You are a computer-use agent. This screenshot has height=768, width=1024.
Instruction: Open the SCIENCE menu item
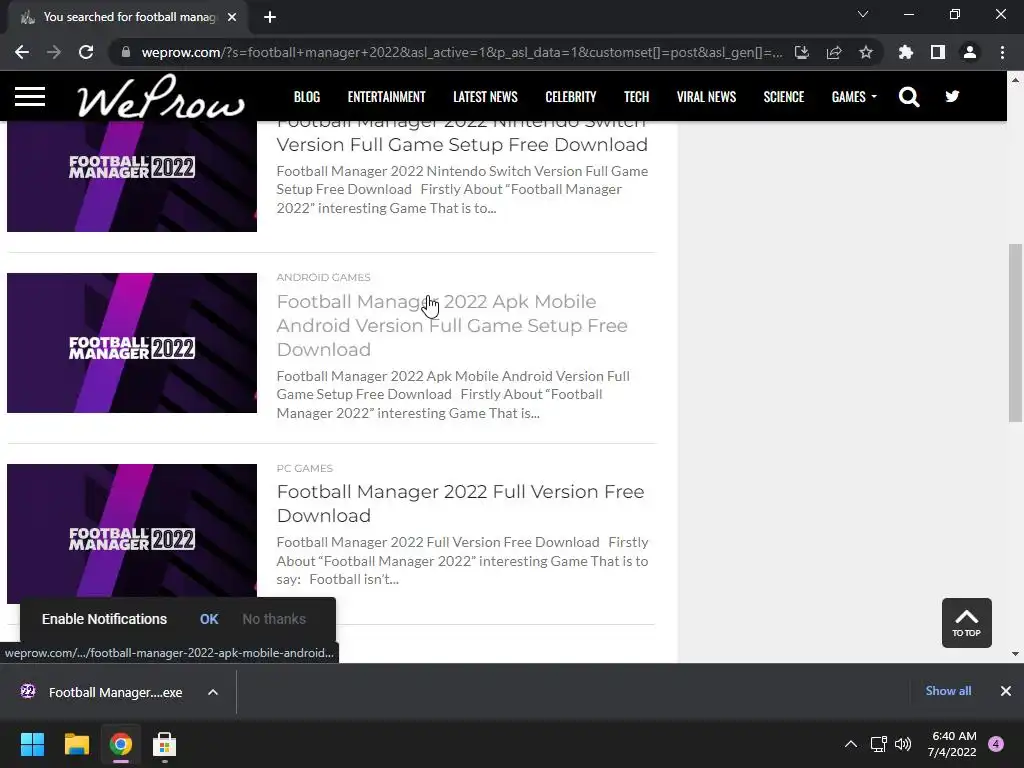[x=784, y=97]
